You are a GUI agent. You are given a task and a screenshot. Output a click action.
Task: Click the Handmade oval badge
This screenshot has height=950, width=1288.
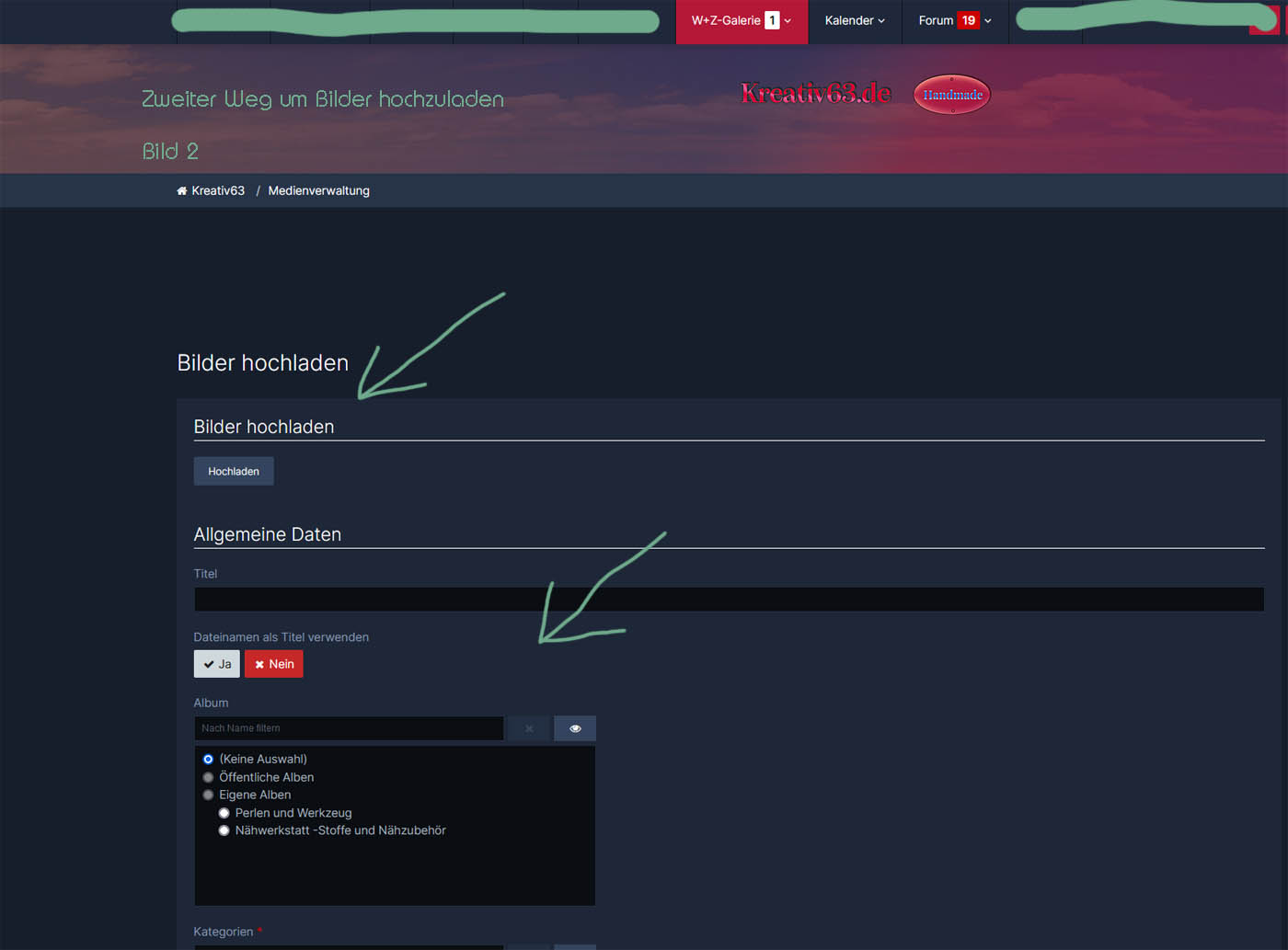point(952,95)
